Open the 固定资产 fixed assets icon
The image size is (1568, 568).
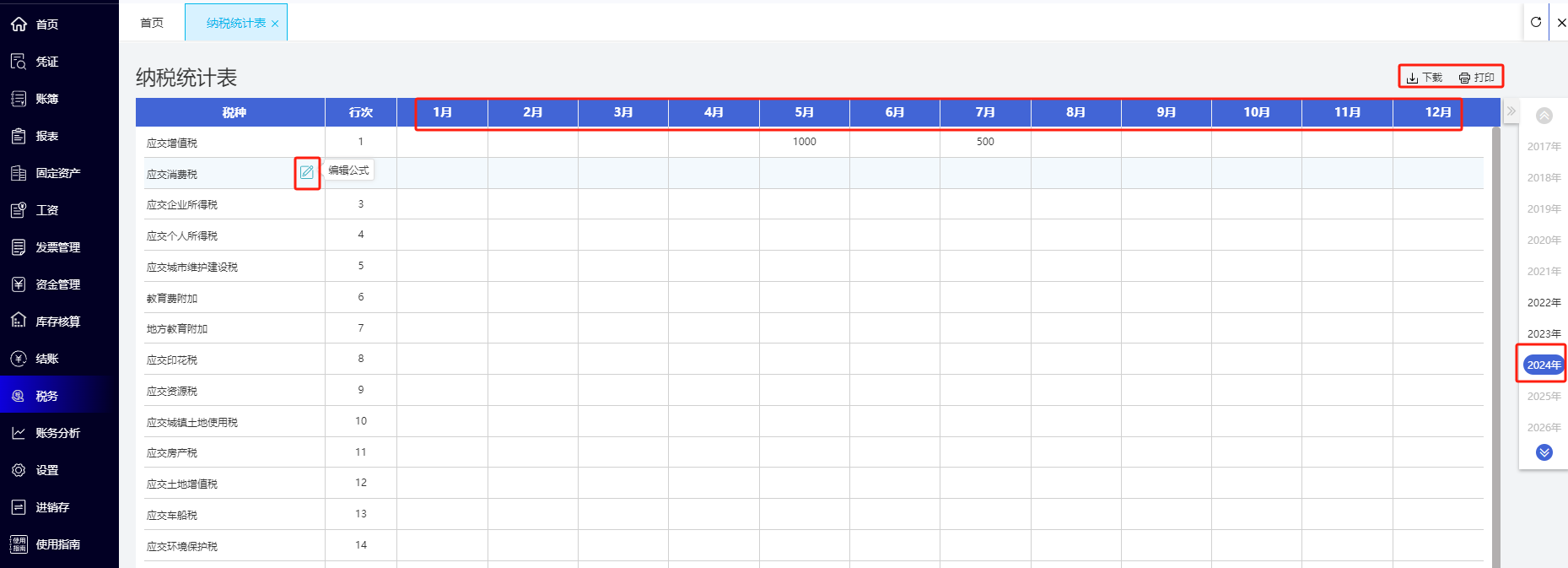[x=19, y=173]
